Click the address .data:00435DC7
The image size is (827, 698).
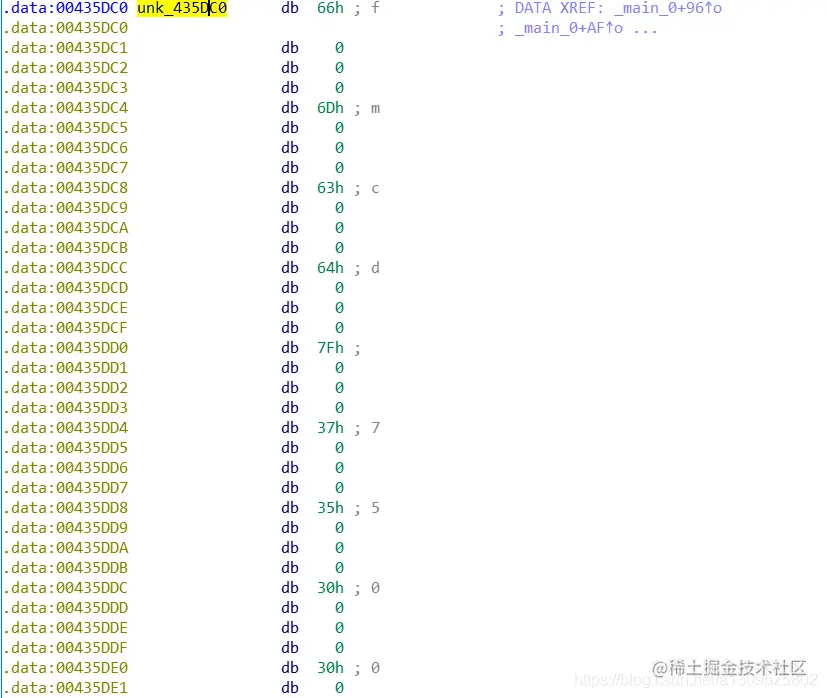coord(65,168)
